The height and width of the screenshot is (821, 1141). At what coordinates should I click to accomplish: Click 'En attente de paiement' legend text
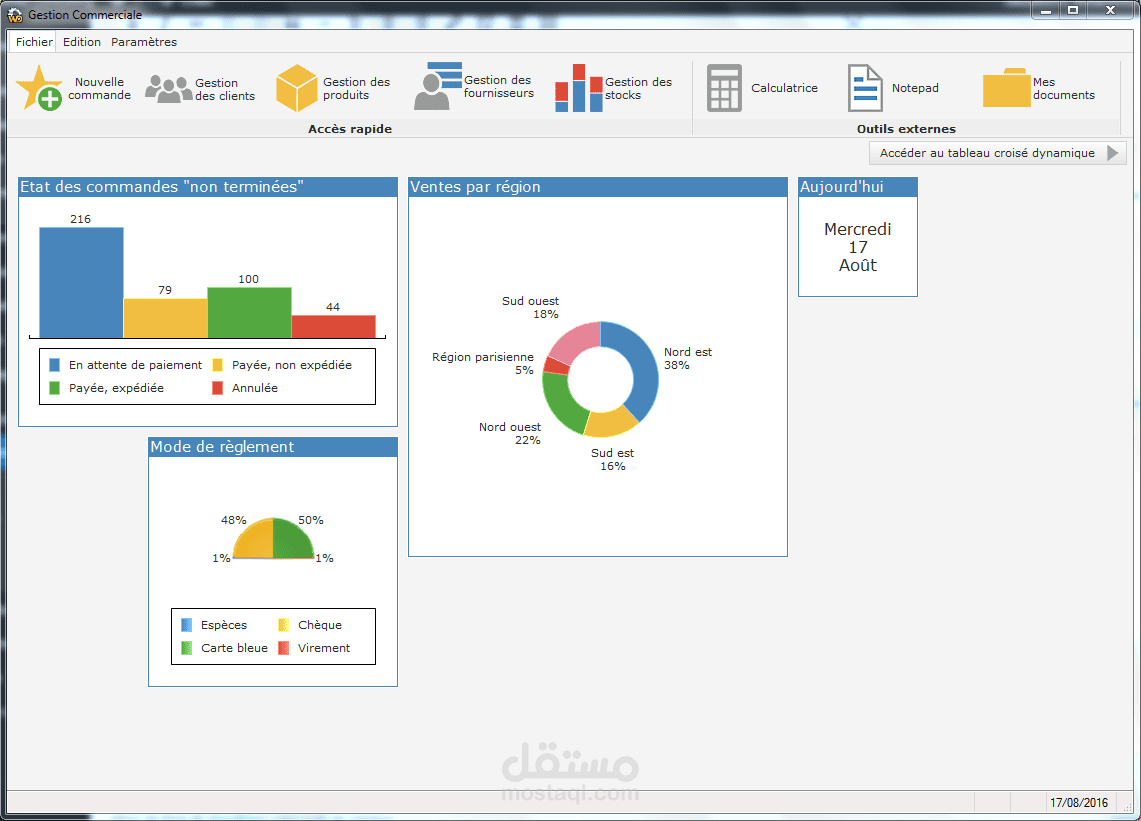[x=135, y=365]
